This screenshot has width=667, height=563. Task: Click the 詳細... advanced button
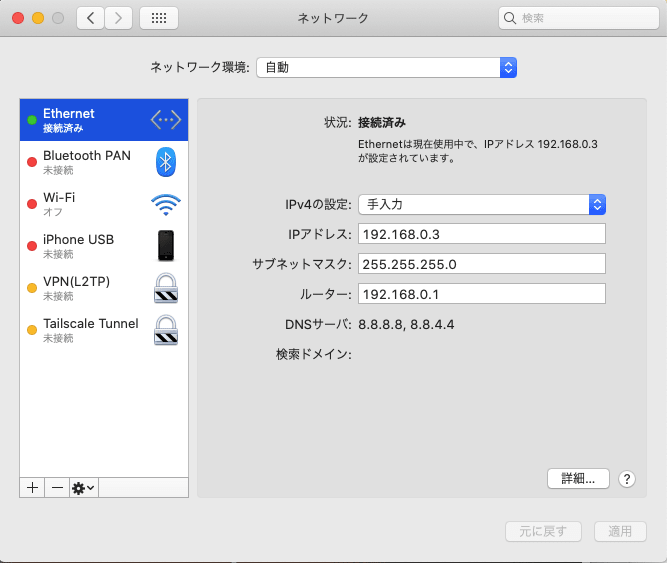(x=578, y=479)
